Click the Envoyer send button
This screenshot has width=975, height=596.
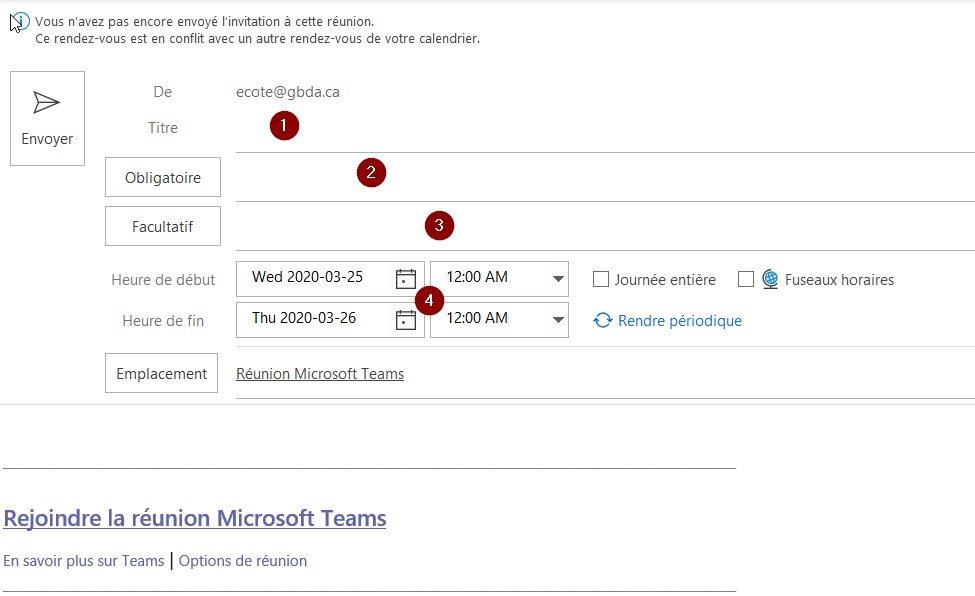[47, 118]
